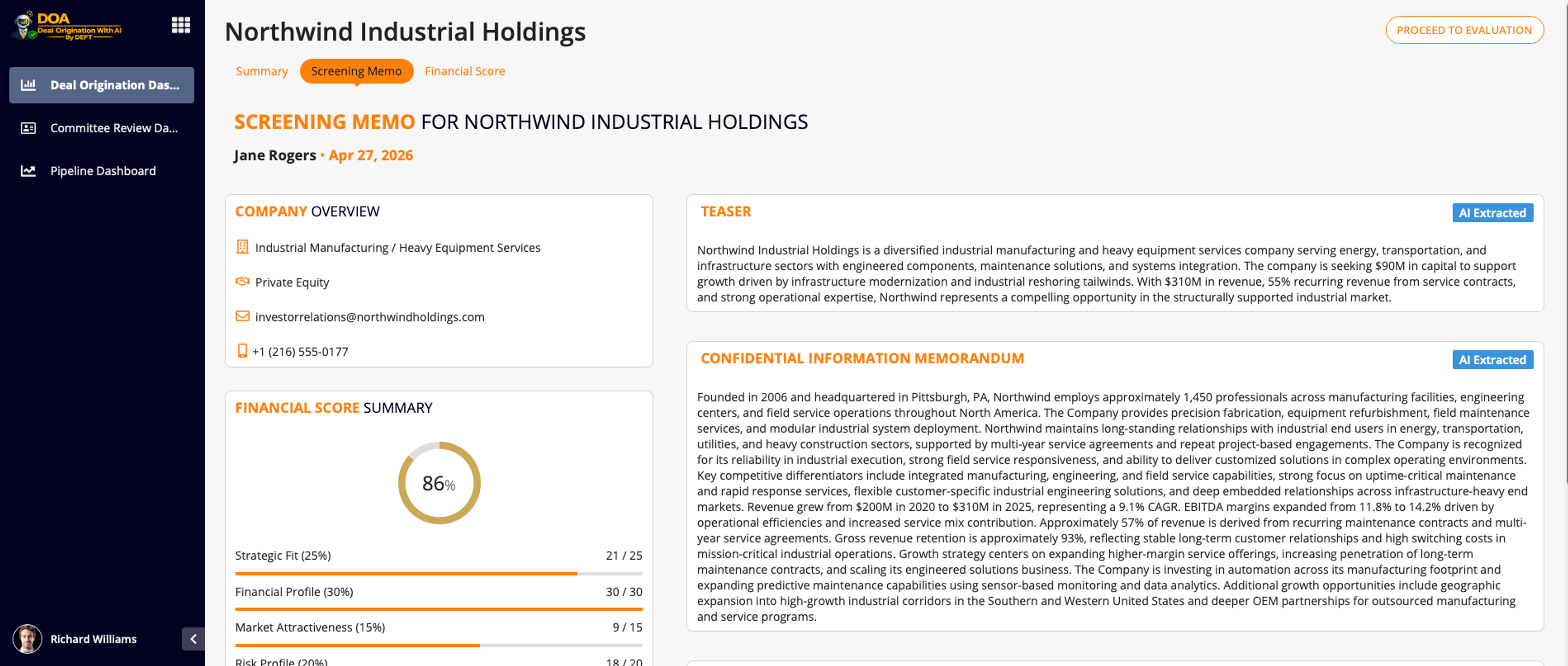Click the Proceed to Evaluation button
This screenshot has width=1568, height=666.
click(x=1464, y=31)
